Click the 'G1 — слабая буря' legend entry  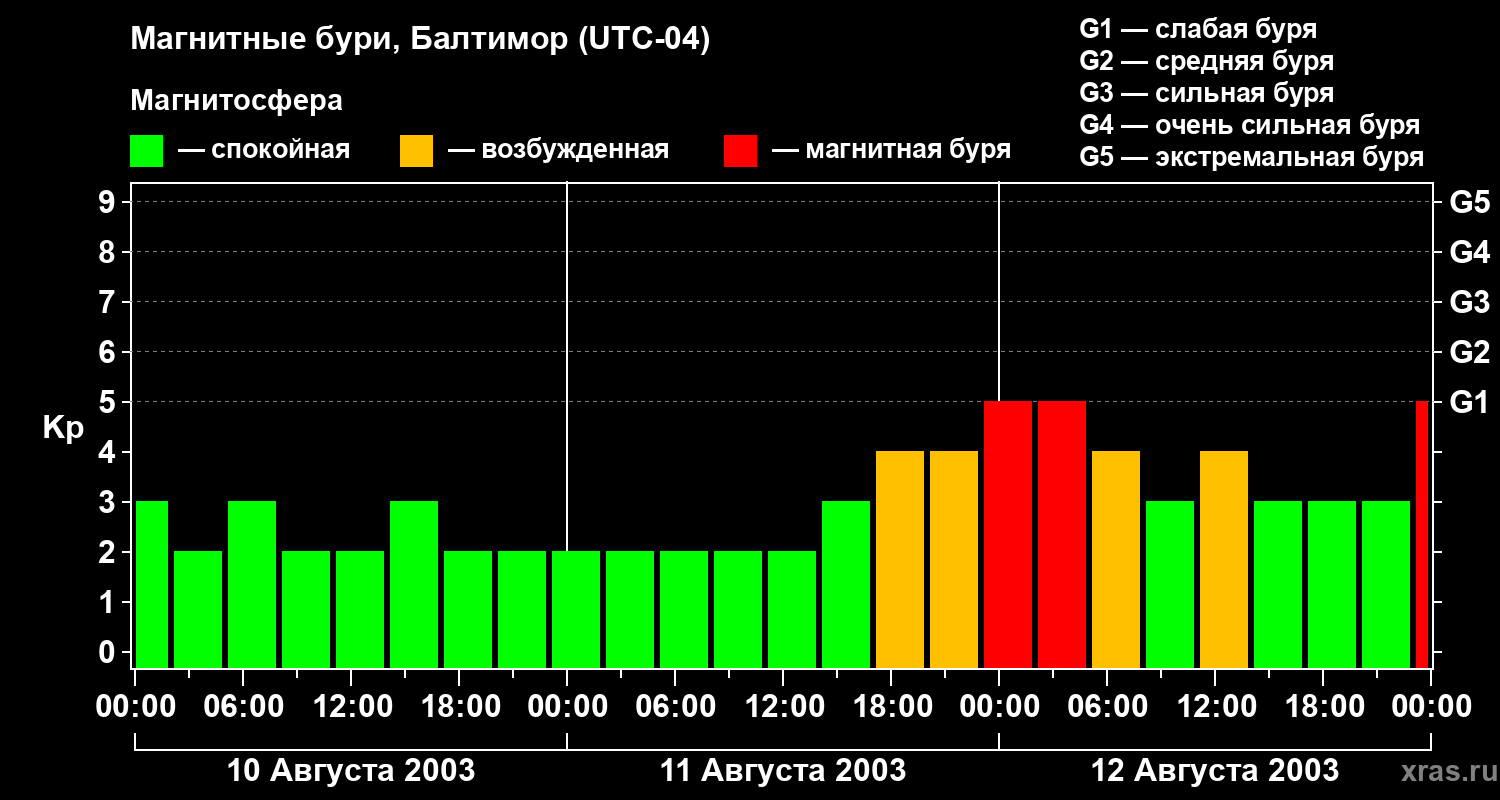(x=1198, y=29)
